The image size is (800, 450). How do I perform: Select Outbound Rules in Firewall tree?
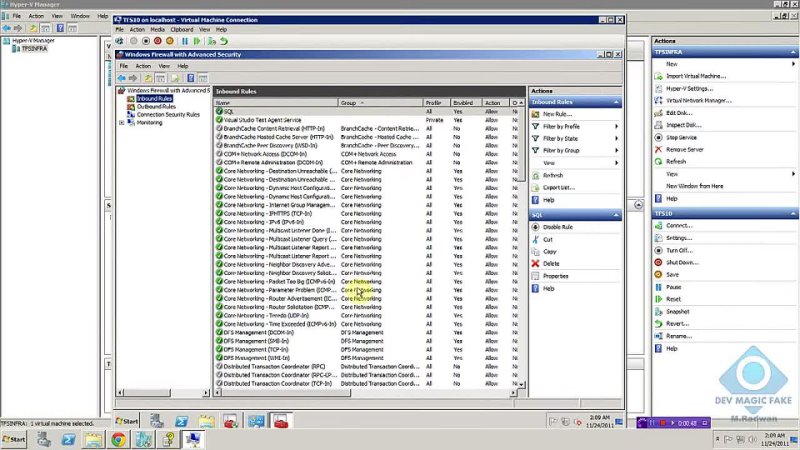(156, 107)
